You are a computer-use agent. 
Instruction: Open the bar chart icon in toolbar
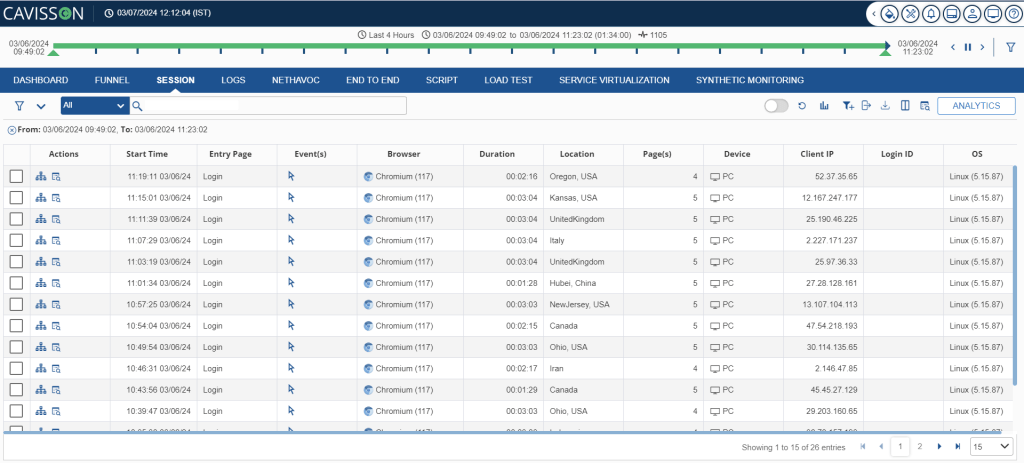(825, 106)
